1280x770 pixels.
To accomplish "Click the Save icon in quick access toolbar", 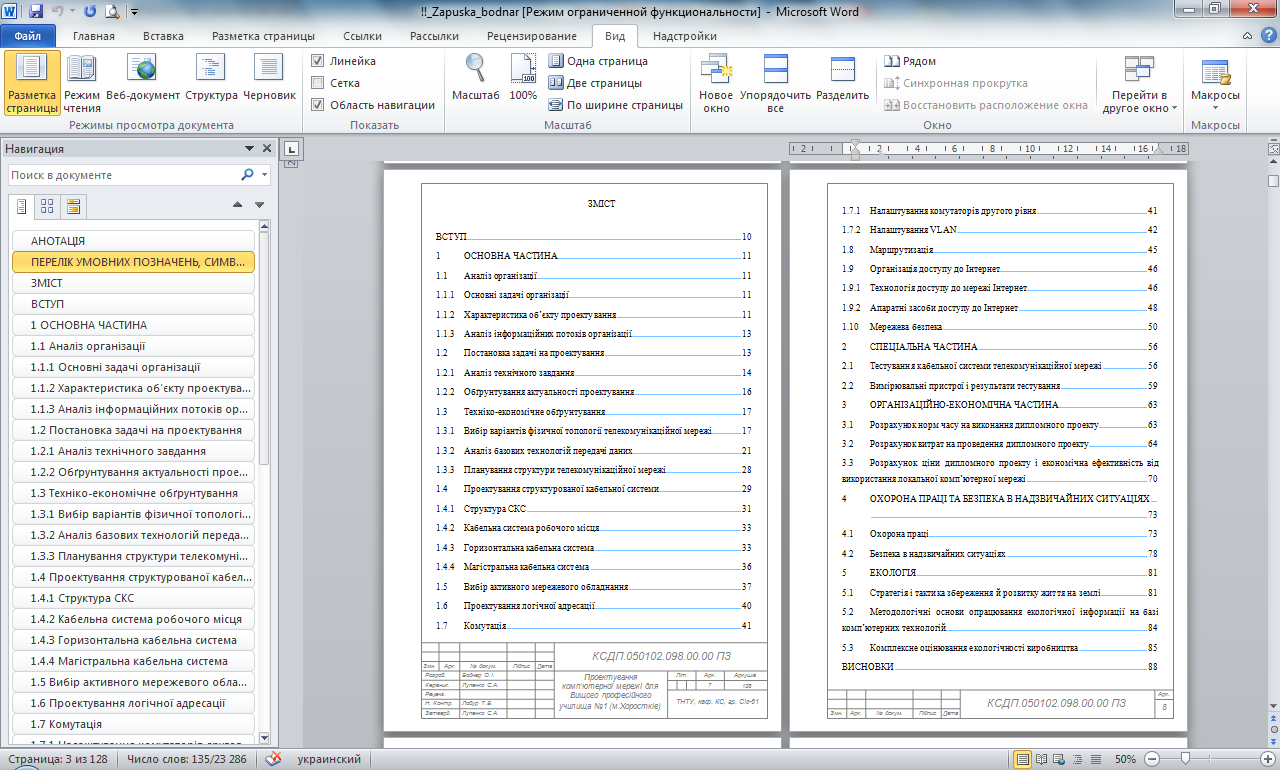I will pos(36,12).
